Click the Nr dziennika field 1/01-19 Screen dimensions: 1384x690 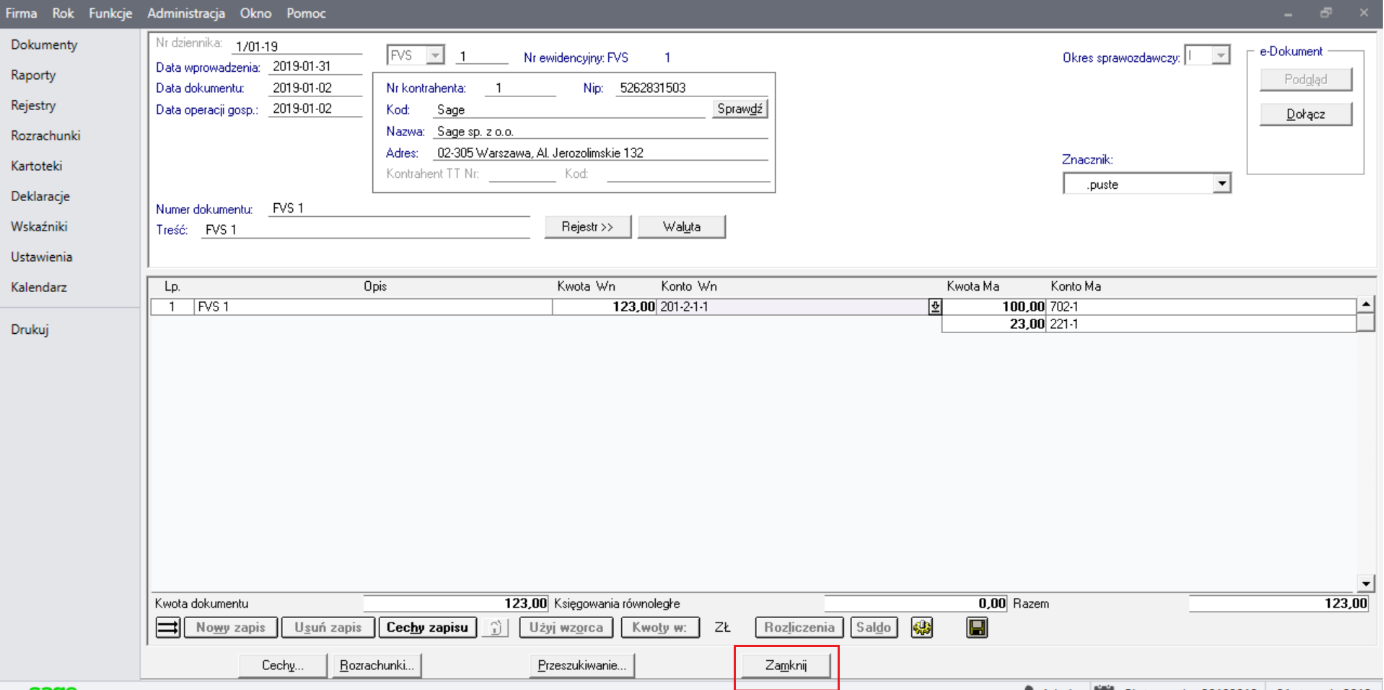[x=296, y=46]
